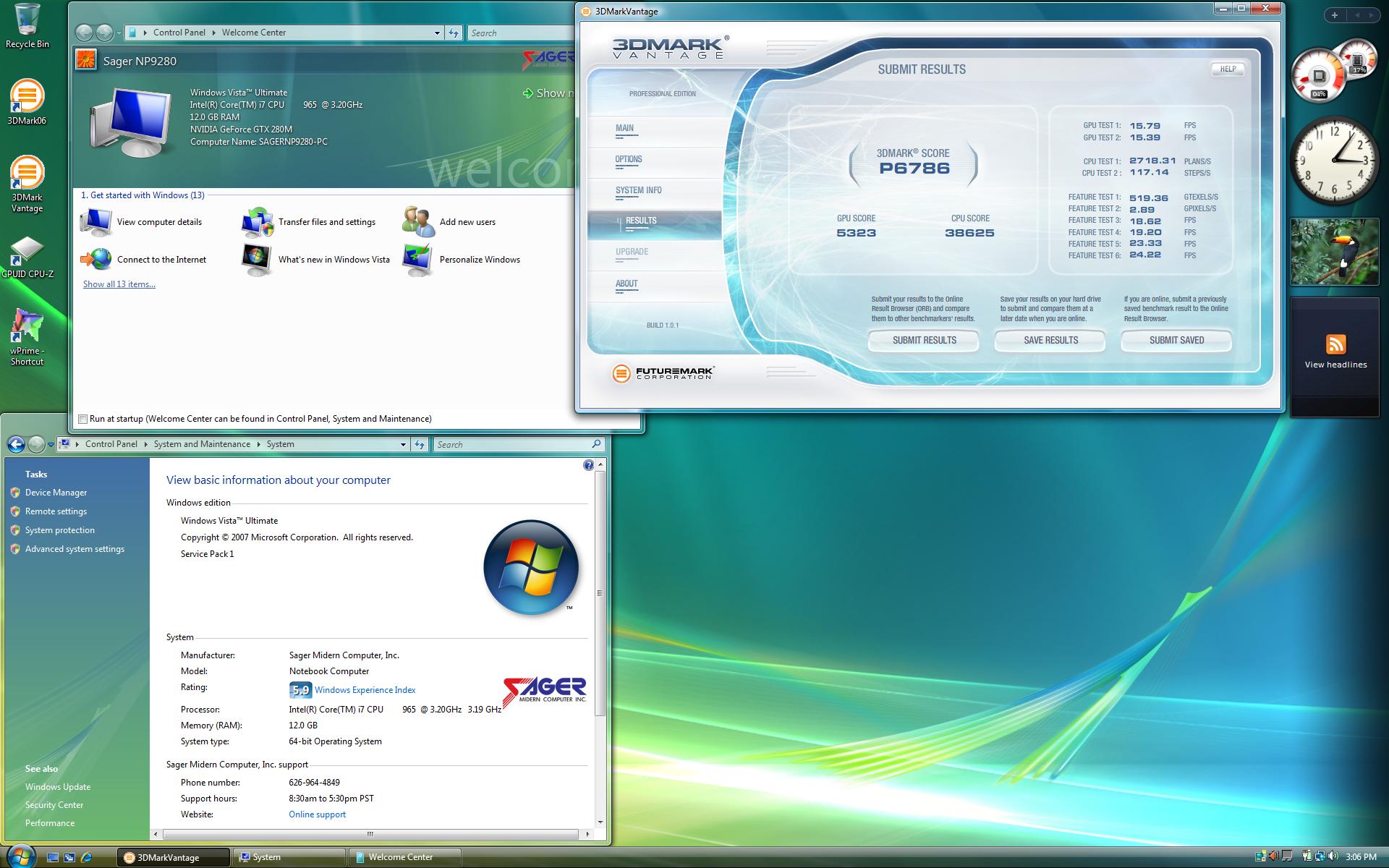Click the SUBMIT SAVED button
1389x868 pixels.
(1176, 340)
